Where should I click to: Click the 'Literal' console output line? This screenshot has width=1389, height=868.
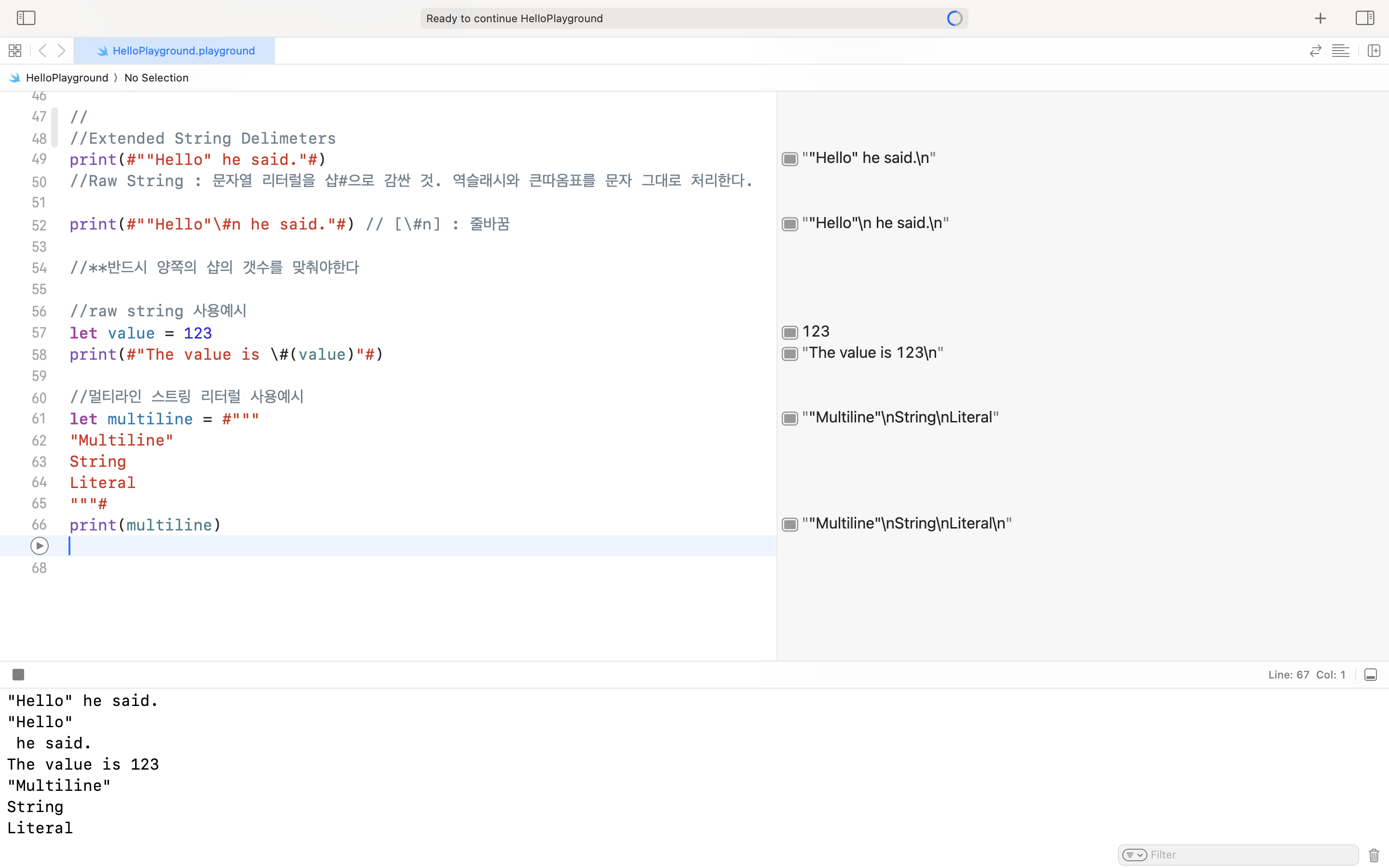coord(40,828)
